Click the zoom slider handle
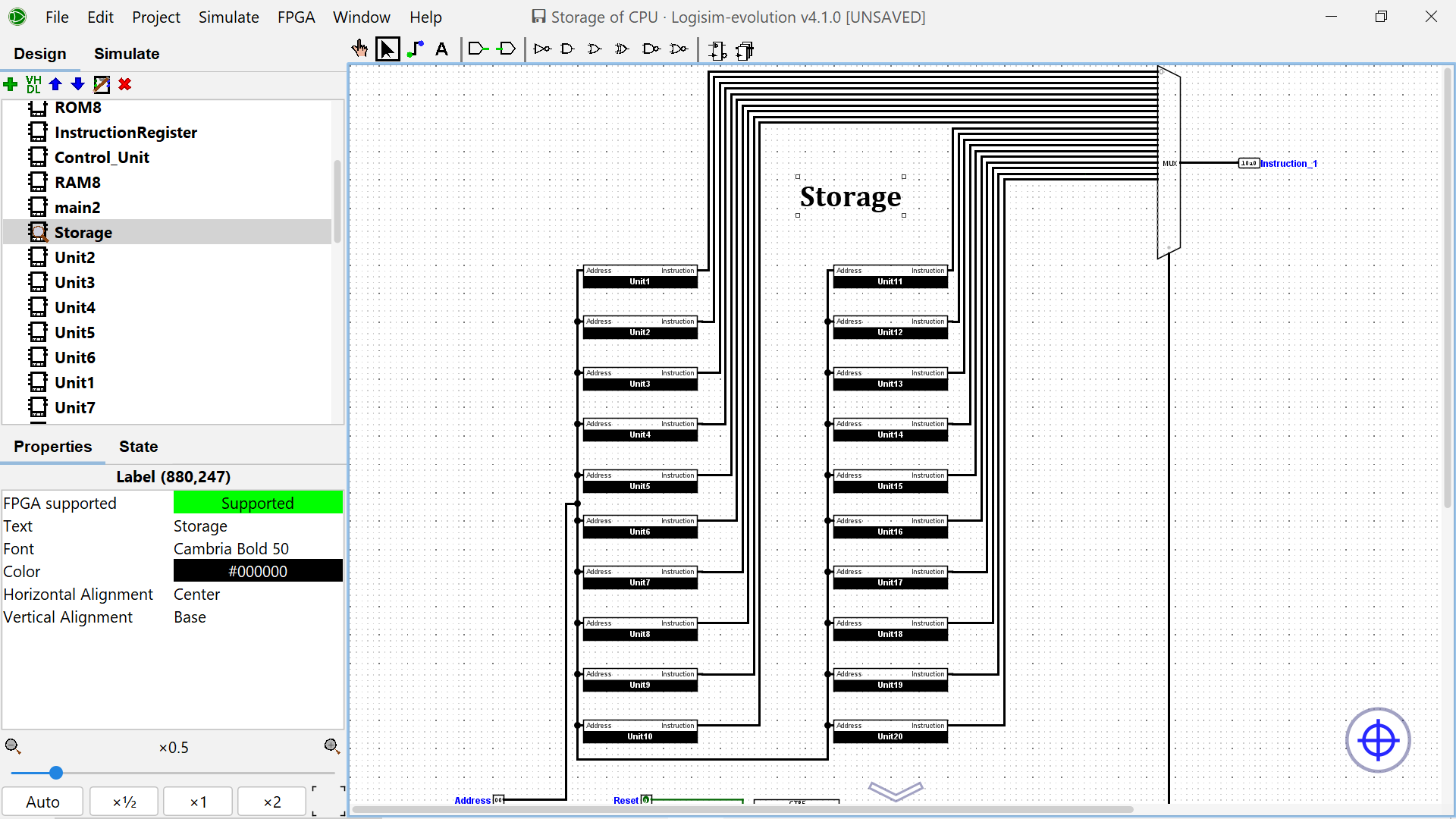Screen dimensions: 1456x819 (56, 773)
